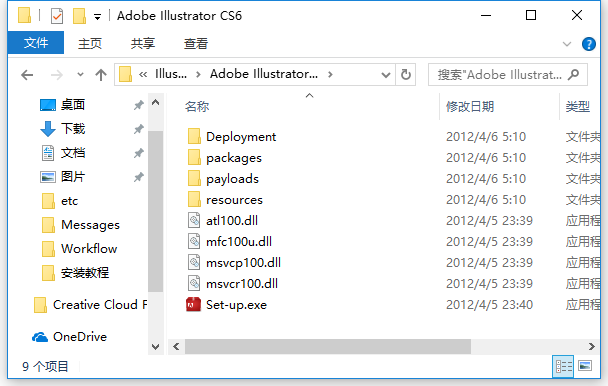The image size is (608, 386).
Task: Expand breadcrumb arrow after Adobe Illustrator
Action: coord(330,74)
